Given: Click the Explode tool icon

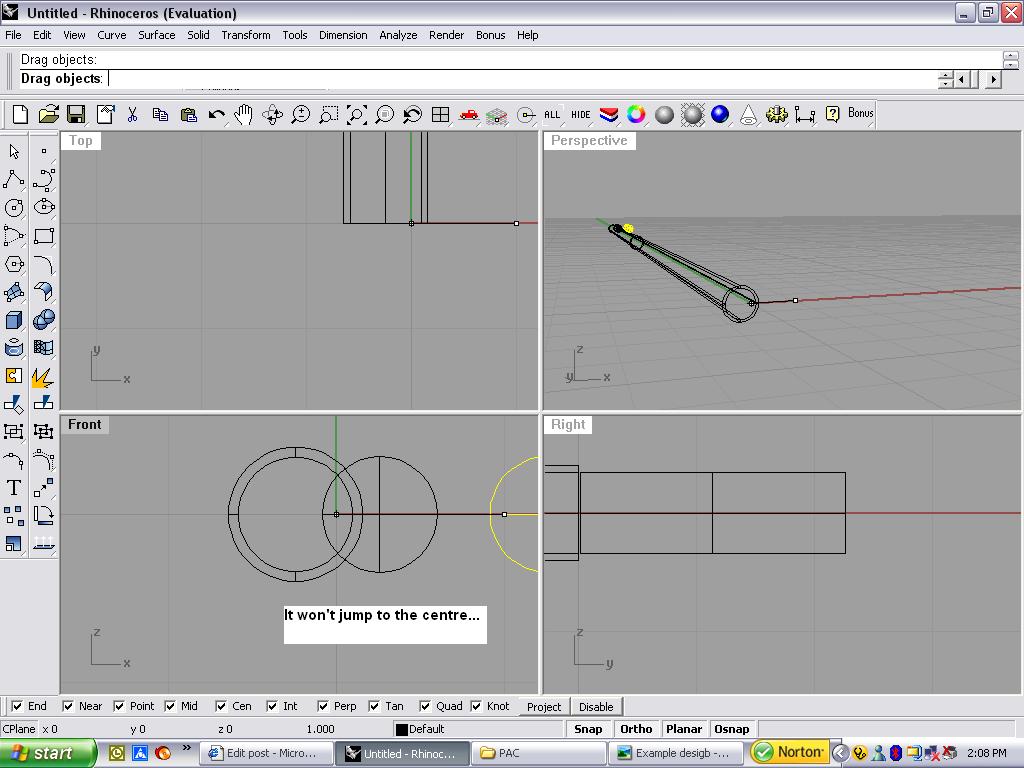Looking at the screenshot, I should (43, 377).
